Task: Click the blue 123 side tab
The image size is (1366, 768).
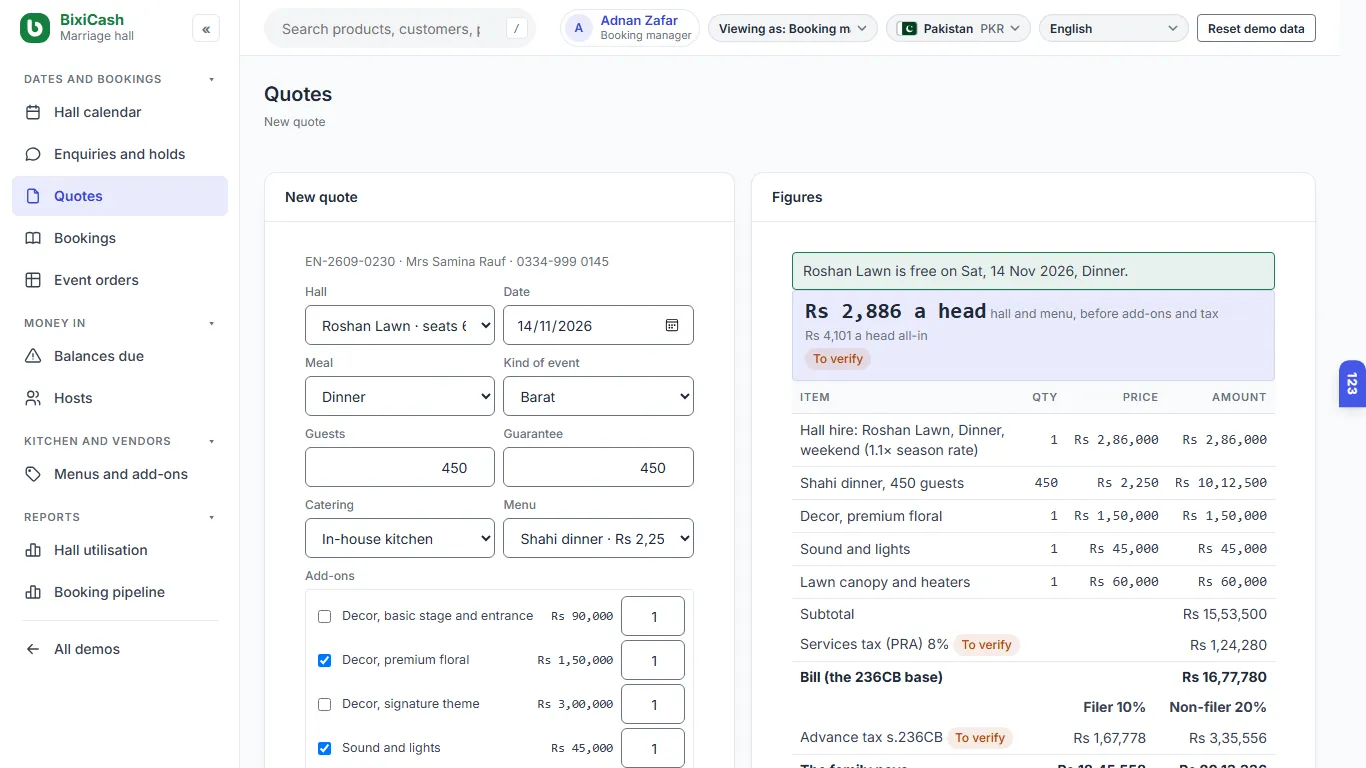Action: click(1352, 384)
